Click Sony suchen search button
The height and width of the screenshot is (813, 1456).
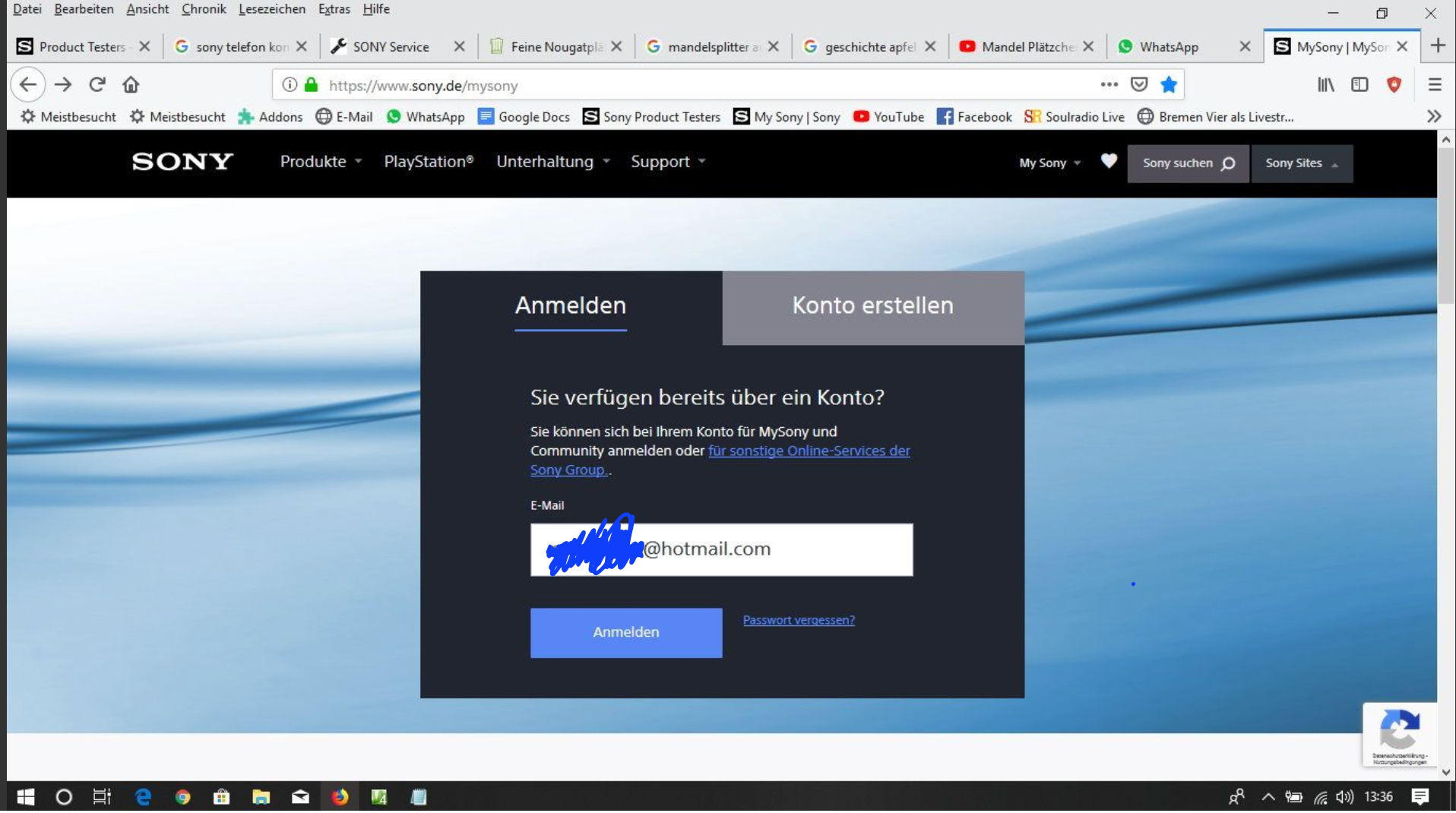[1188, 163]
